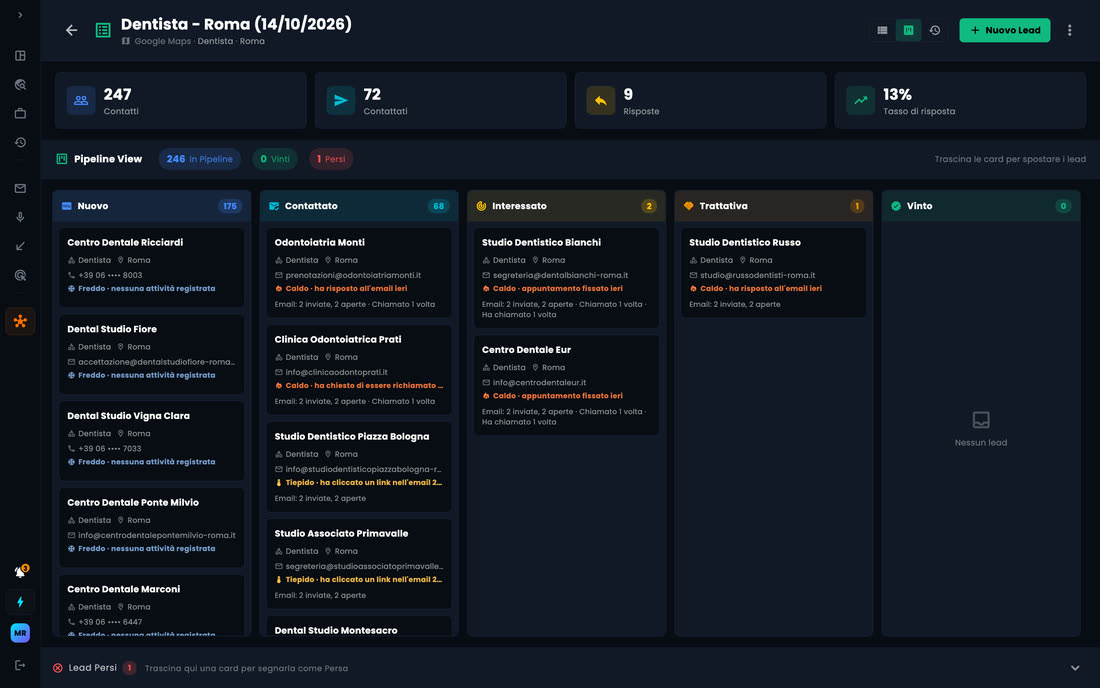Click the 175 count badge in Nuovo
This screenshot has height=688, width=1100.
tap(229, 206)
